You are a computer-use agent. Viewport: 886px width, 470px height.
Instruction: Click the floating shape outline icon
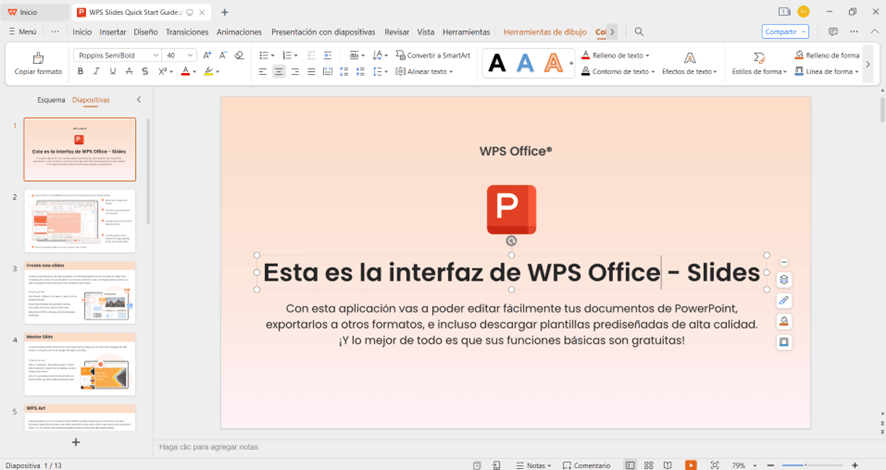click(x=784, y=342)
